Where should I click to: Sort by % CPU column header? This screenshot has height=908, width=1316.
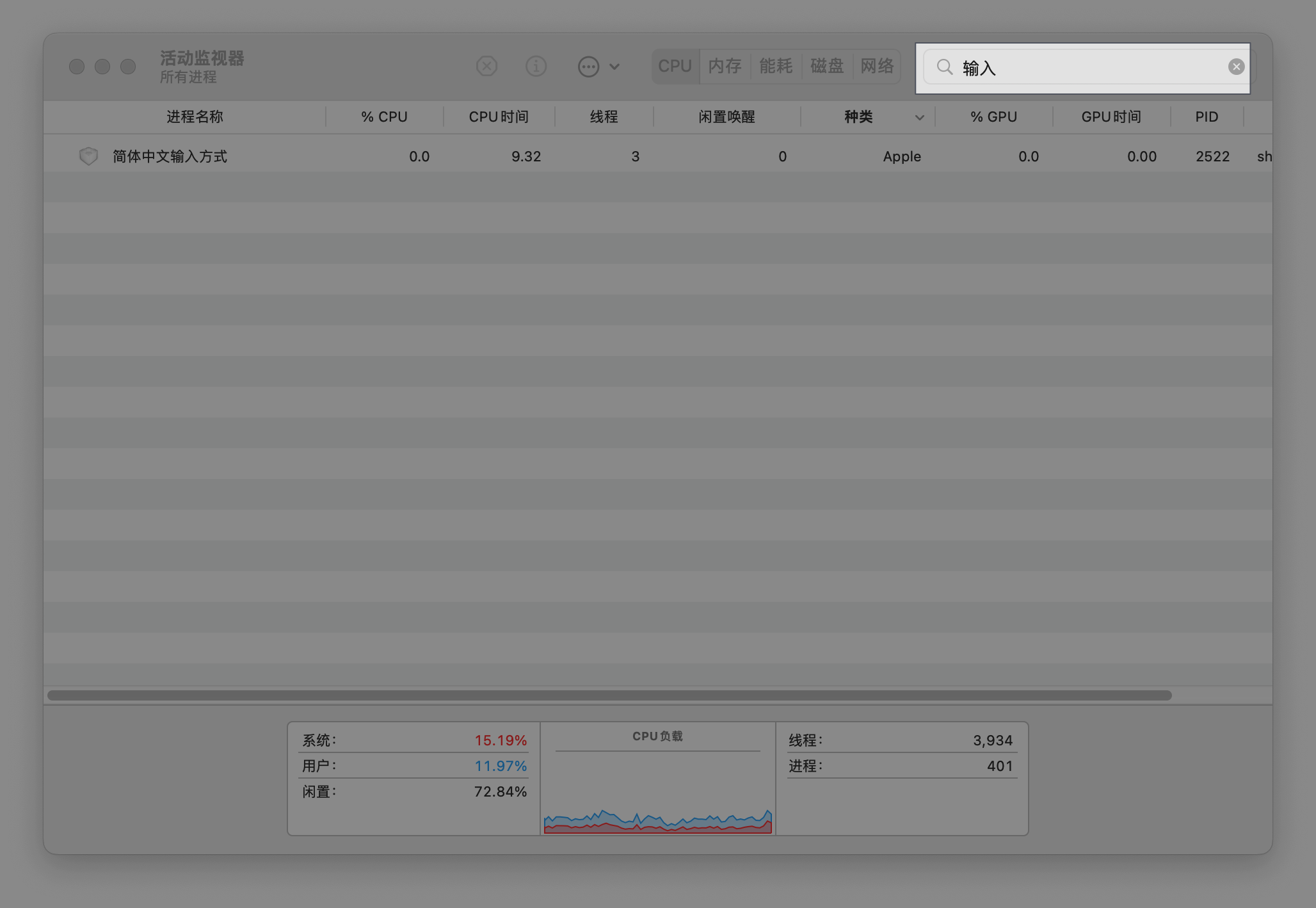point(384,117)
